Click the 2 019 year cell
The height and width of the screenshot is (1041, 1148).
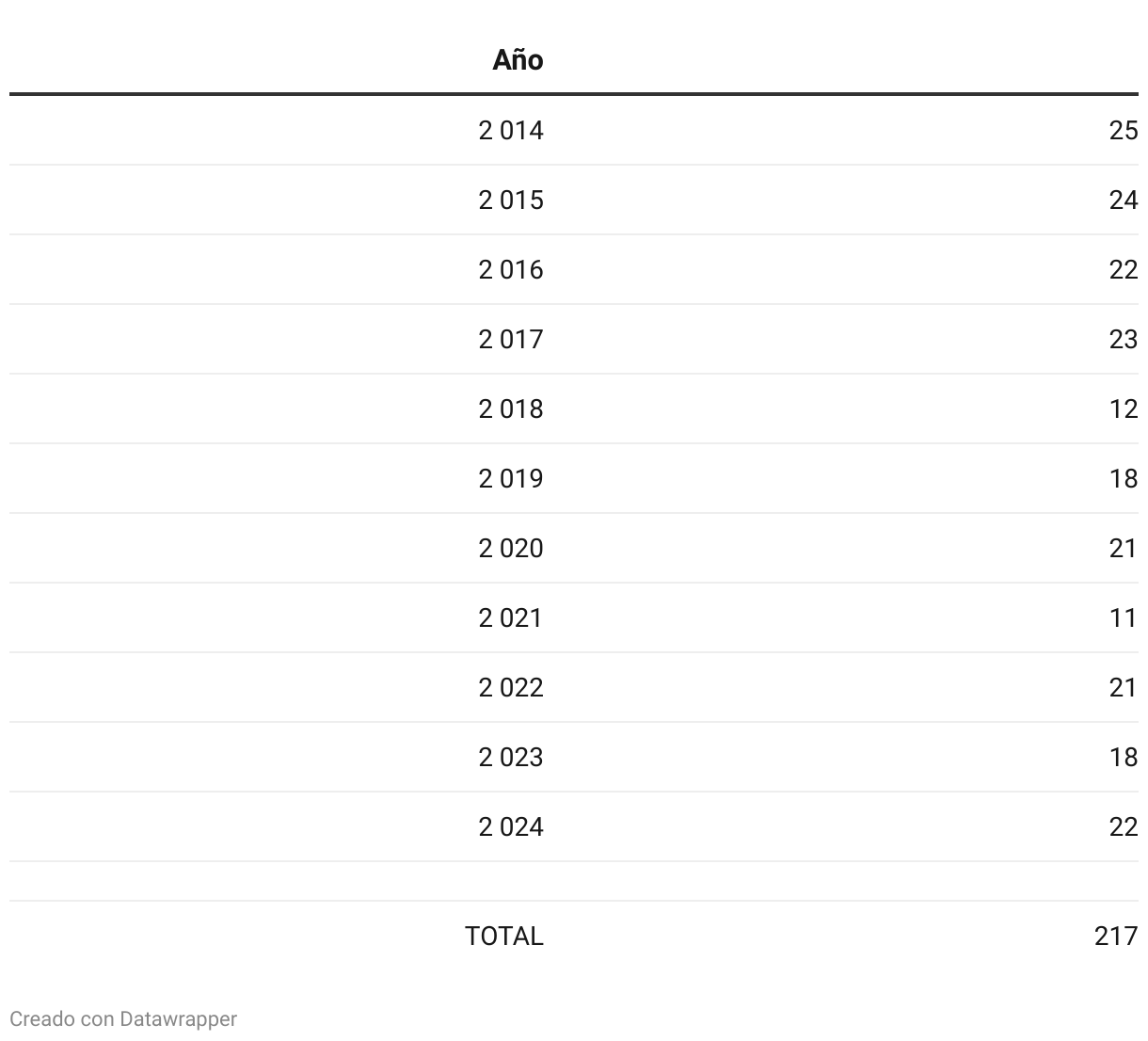pyautogui.click(x=510, y=478)
